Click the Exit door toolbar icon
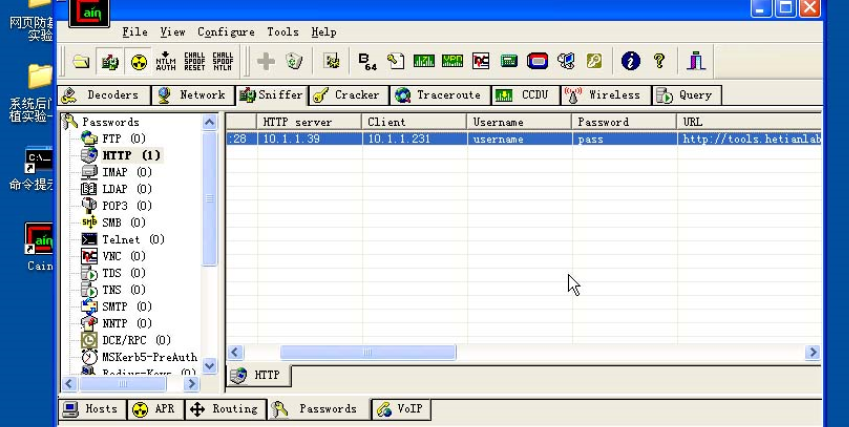This screenshot has width=849, height=427. [696, 61]
